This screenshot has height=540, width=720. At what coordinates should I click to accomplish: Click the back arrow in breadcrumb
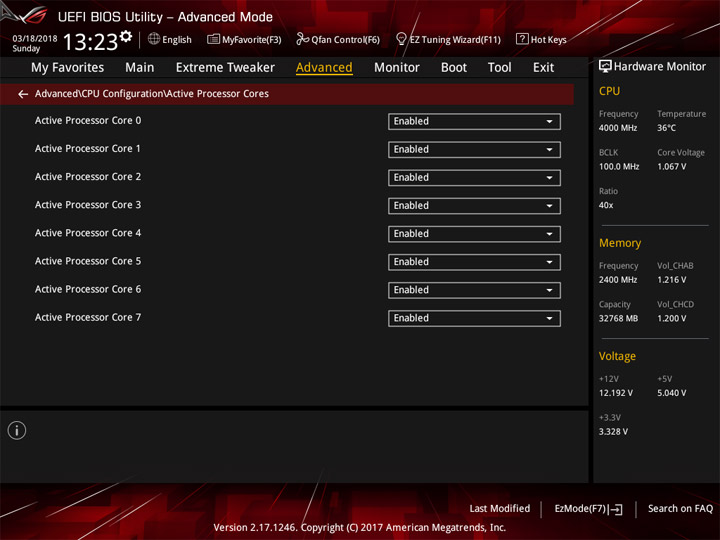[22, 94]
